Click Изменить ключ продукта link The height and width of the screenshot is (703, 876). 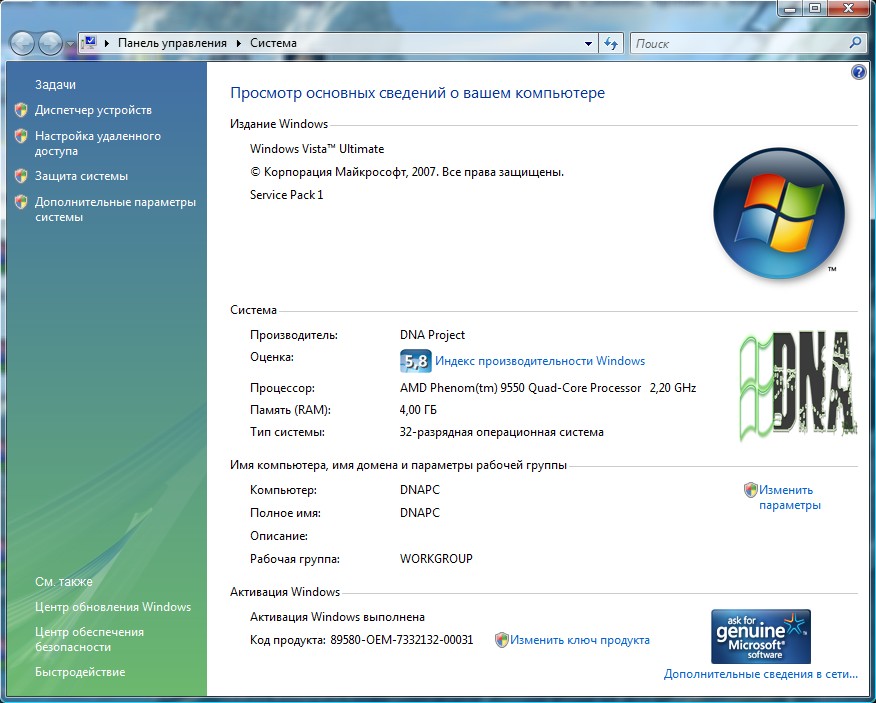pyautogui.click(x=580, y=640)
